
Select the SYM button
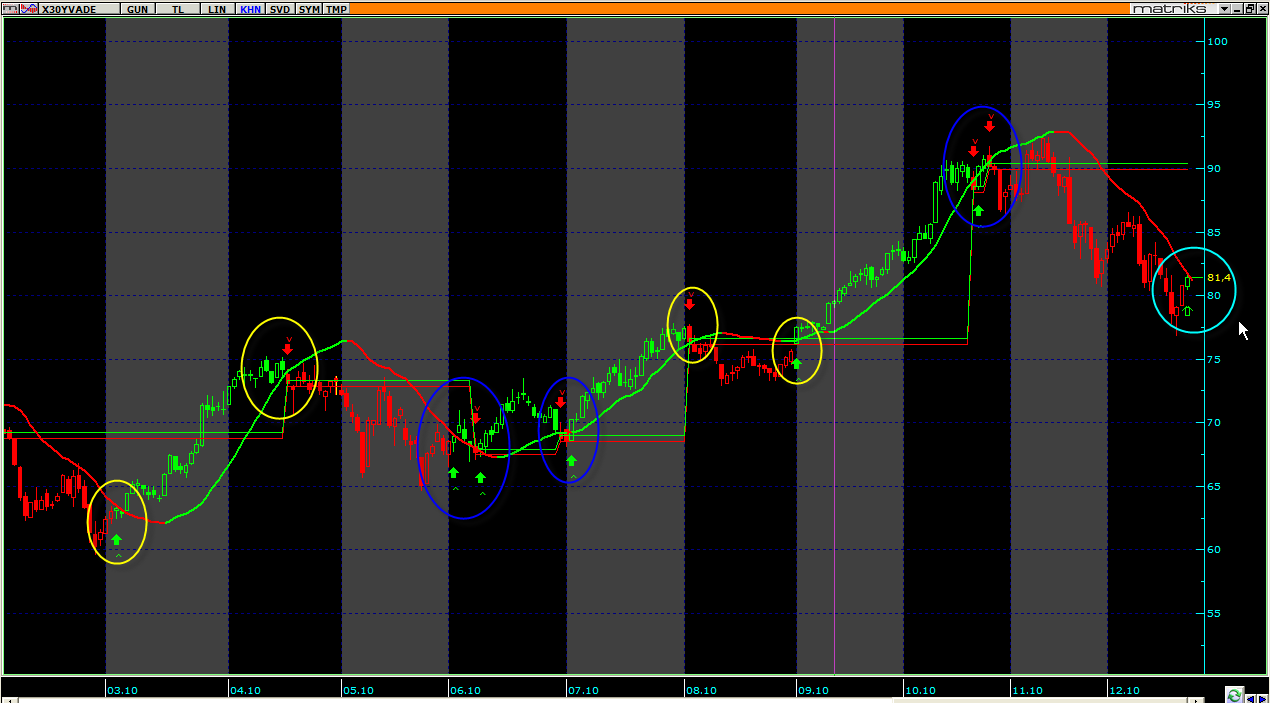tap(310, 8)
